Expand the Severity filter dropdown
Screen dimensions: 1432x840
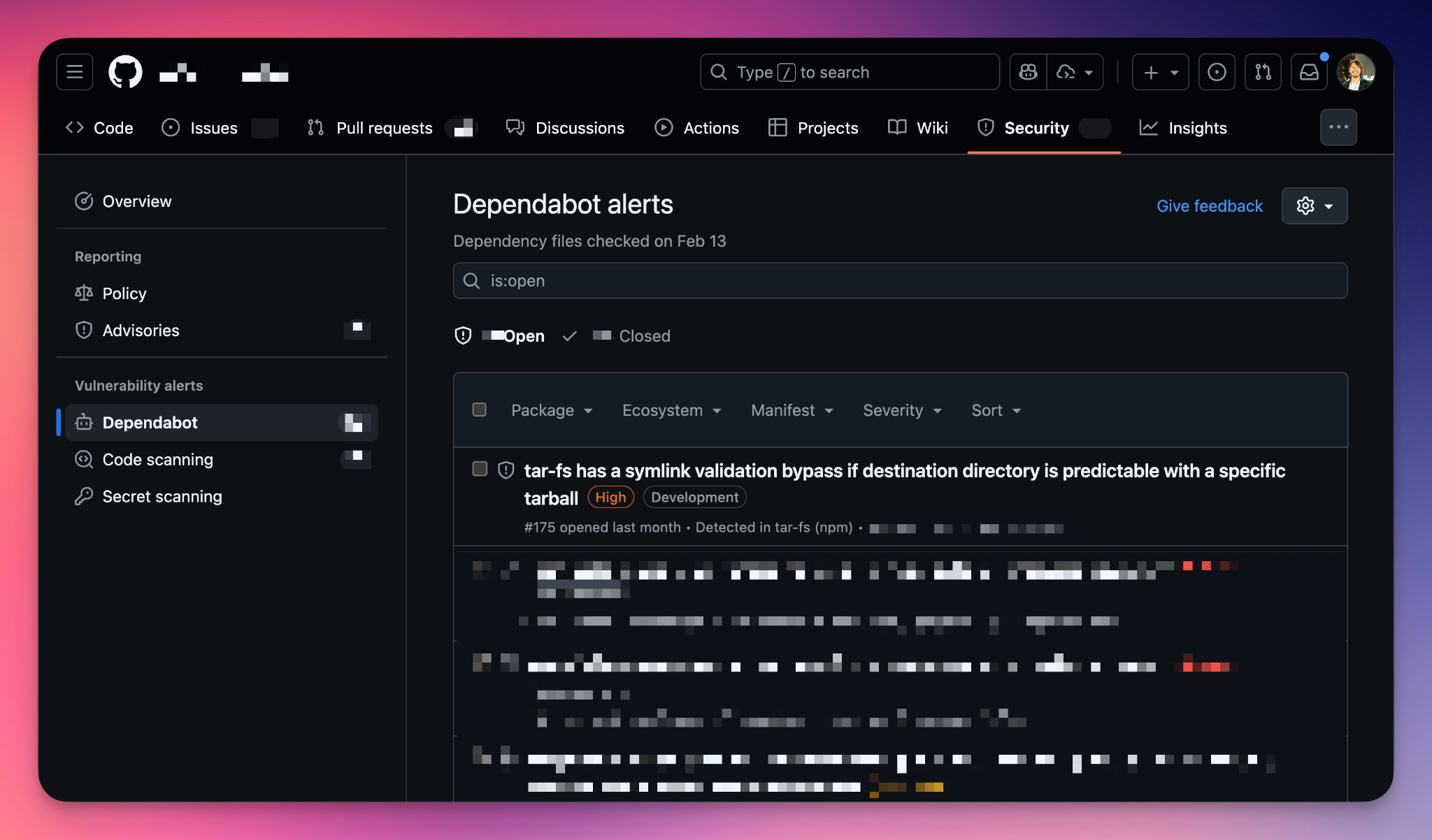click(902, 410)
